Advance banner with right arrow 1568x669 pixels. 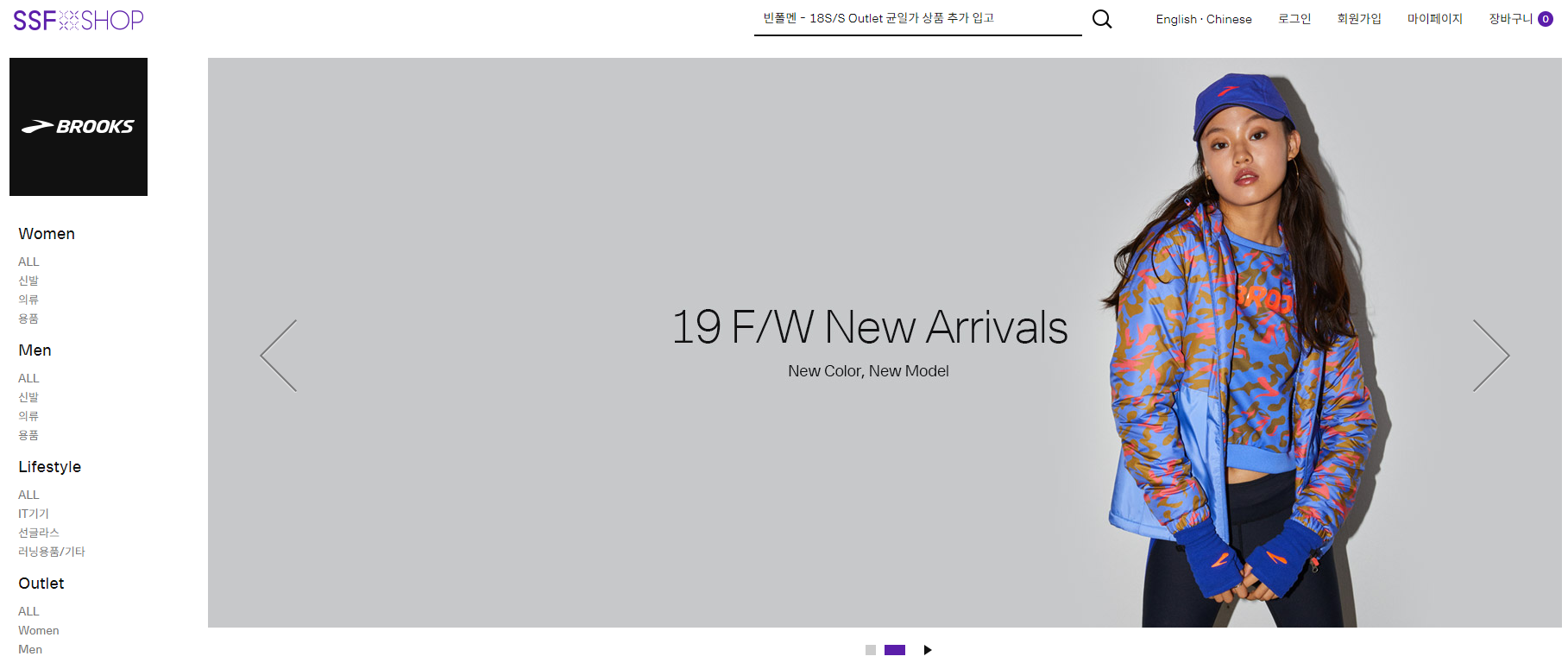[x=1490, y=356]
